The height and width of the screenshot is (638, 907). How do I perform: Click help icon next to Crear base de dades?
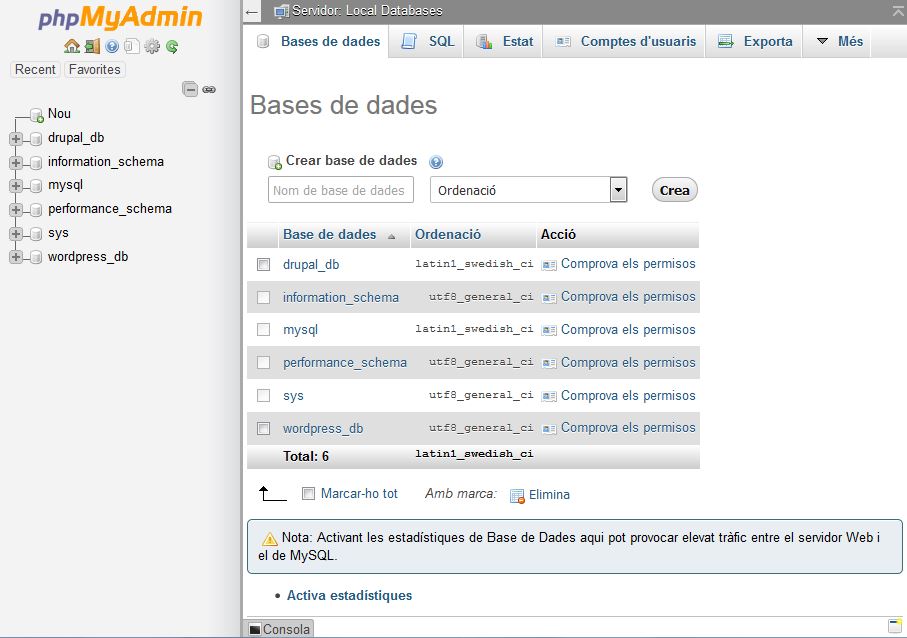[x=436, y=162]
